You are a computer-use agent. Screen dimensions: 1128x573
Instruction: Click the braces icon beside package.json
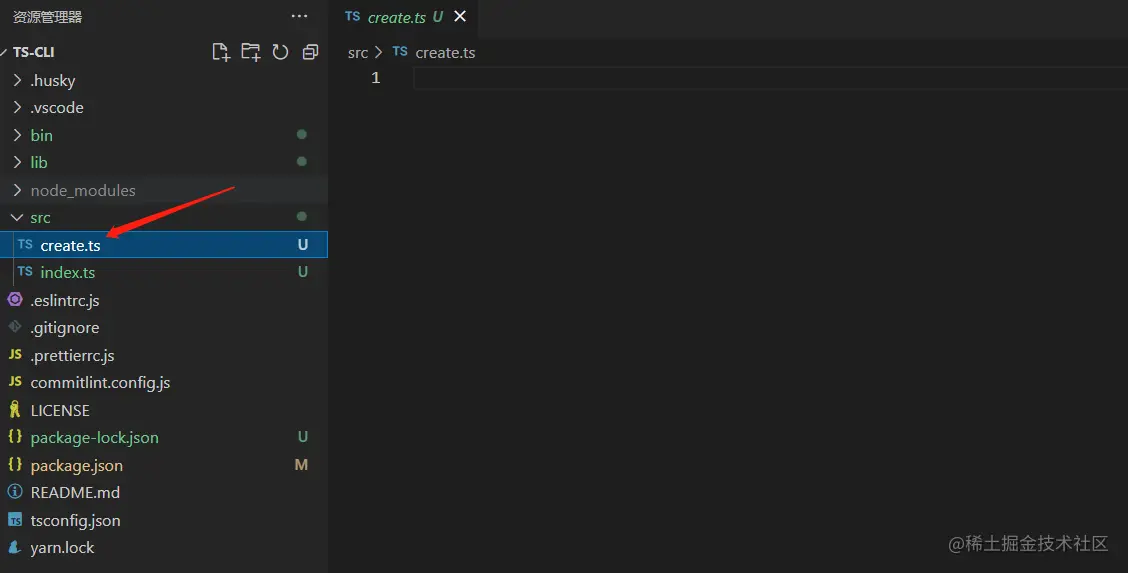coord(14,464)
